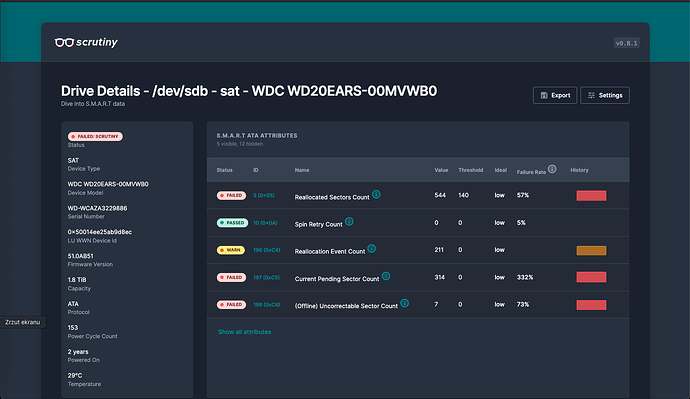
Task: Click the Status column header
Action: [x=224, y=170]
